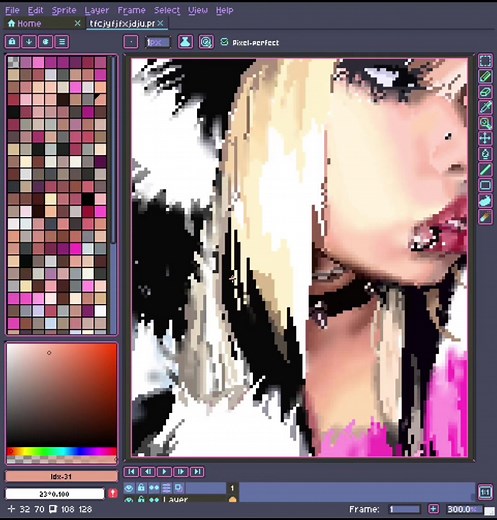497x520 pixels.
Task: Select the Move tool
Action: [485, 138]
